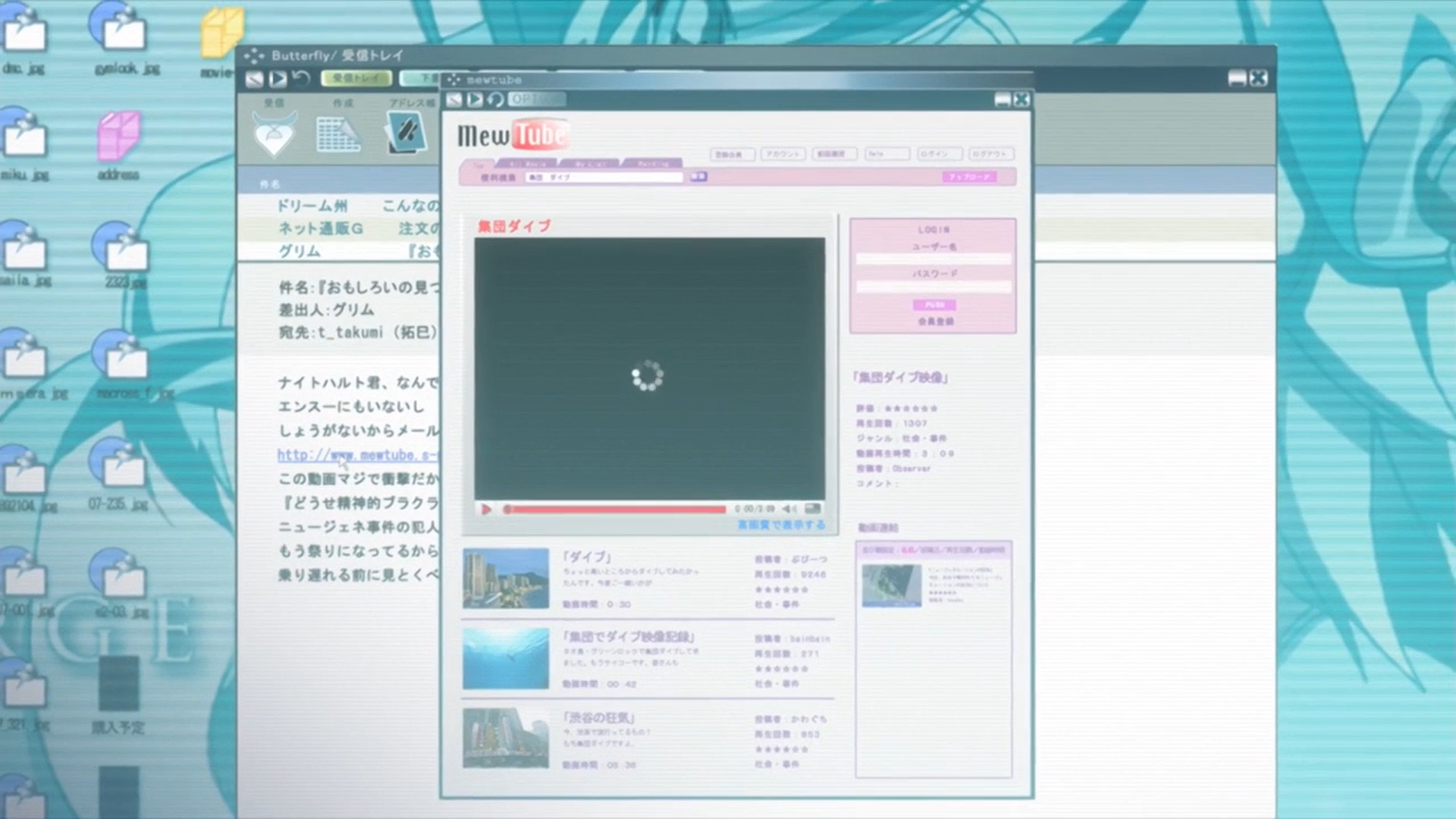Mute video with speaker icon

click(x=789, y=509)
